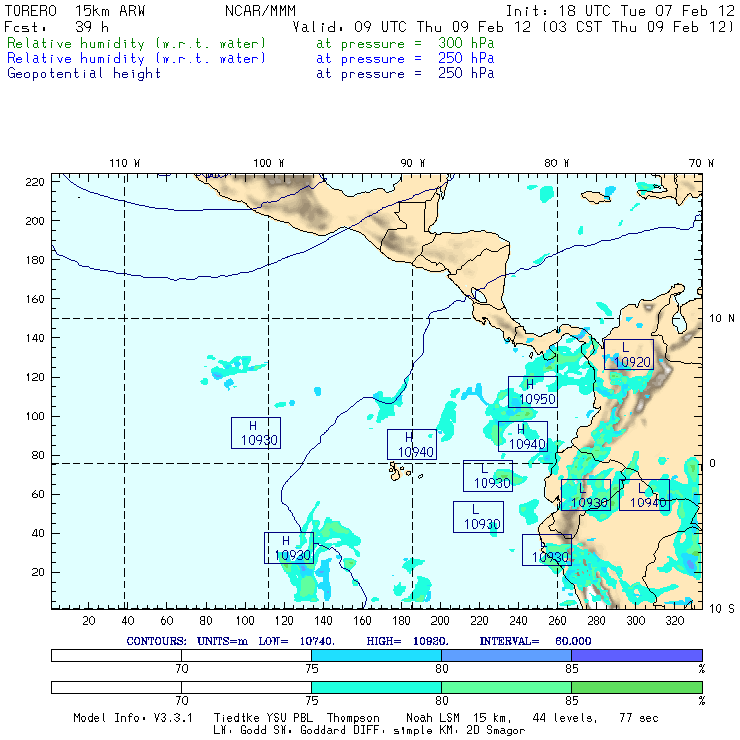The height and width of the screenshot is (740, 740).
Task: Click the 'HIGH= 10920.' contour value
Action: 407,641
